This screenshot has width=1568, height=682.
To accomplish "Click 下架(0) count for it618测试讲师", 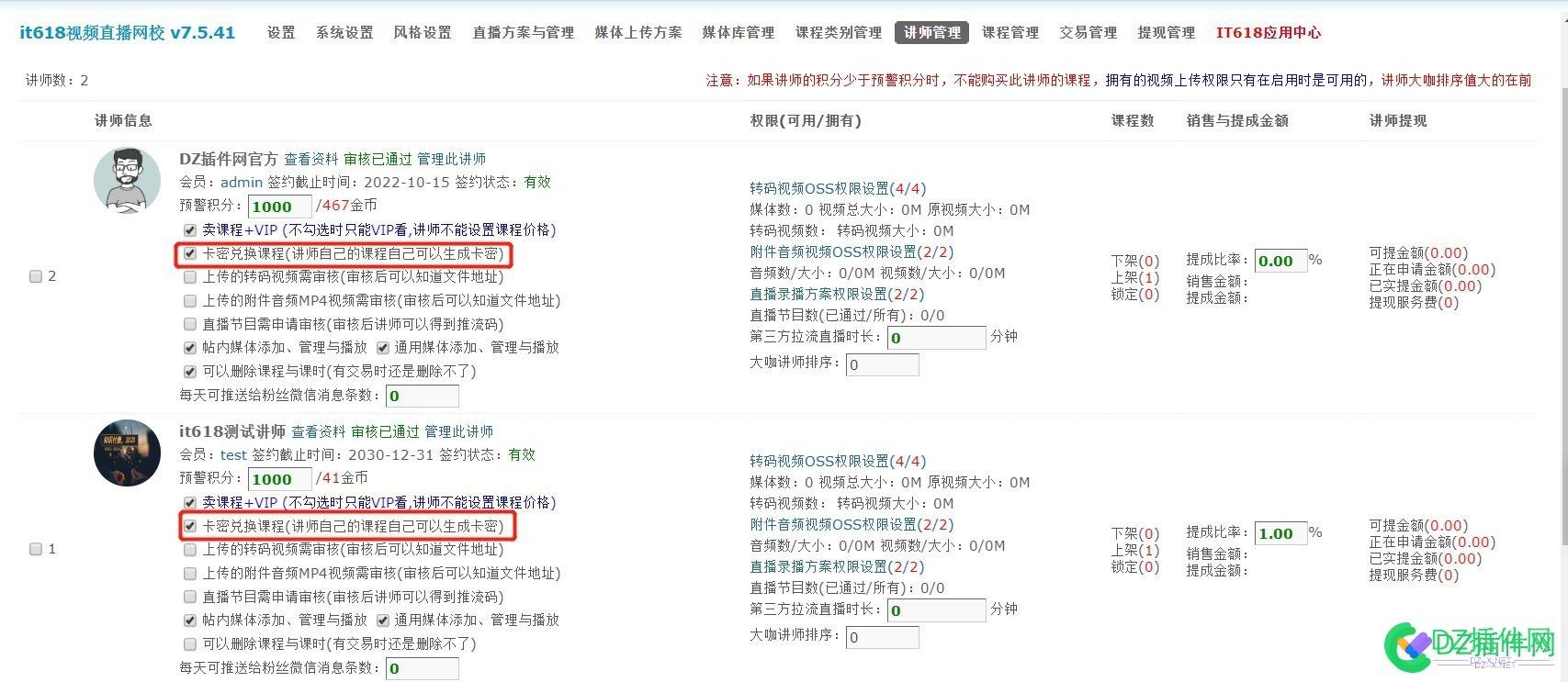I will [1135, 533].
